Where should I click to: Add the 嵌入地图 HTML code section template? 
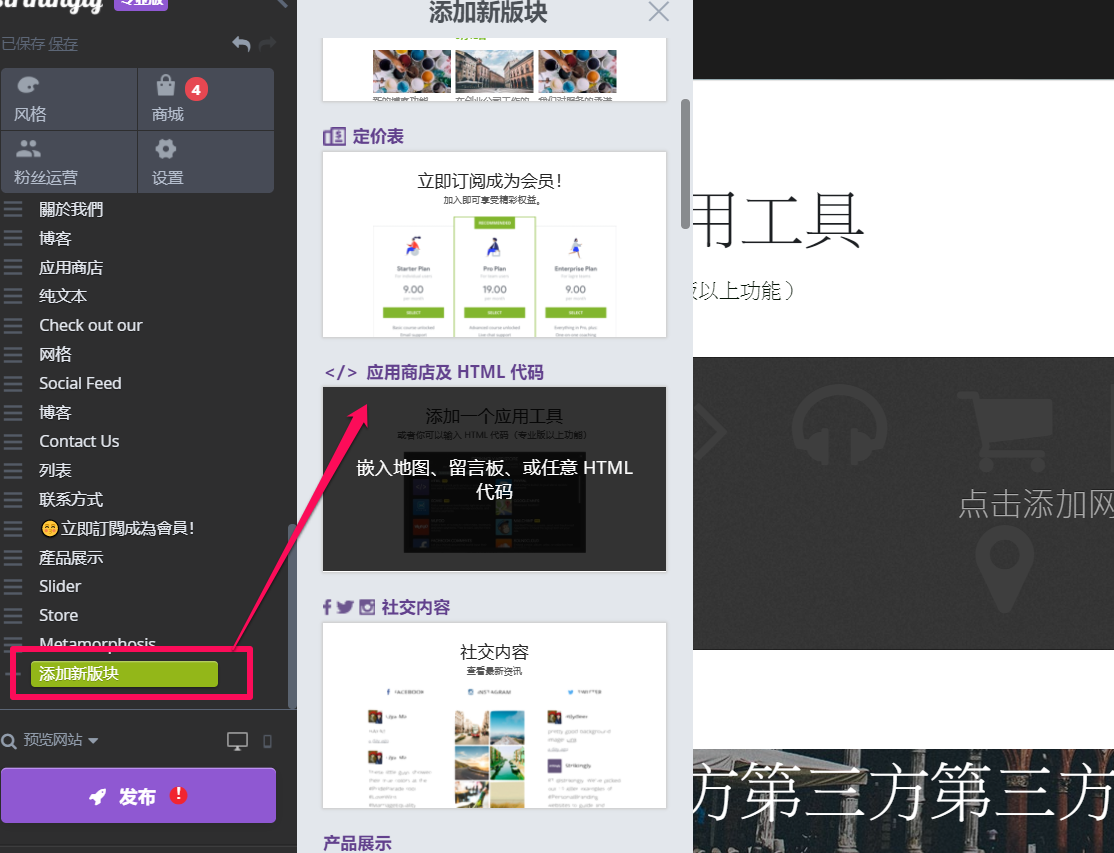tap(494, 479)
